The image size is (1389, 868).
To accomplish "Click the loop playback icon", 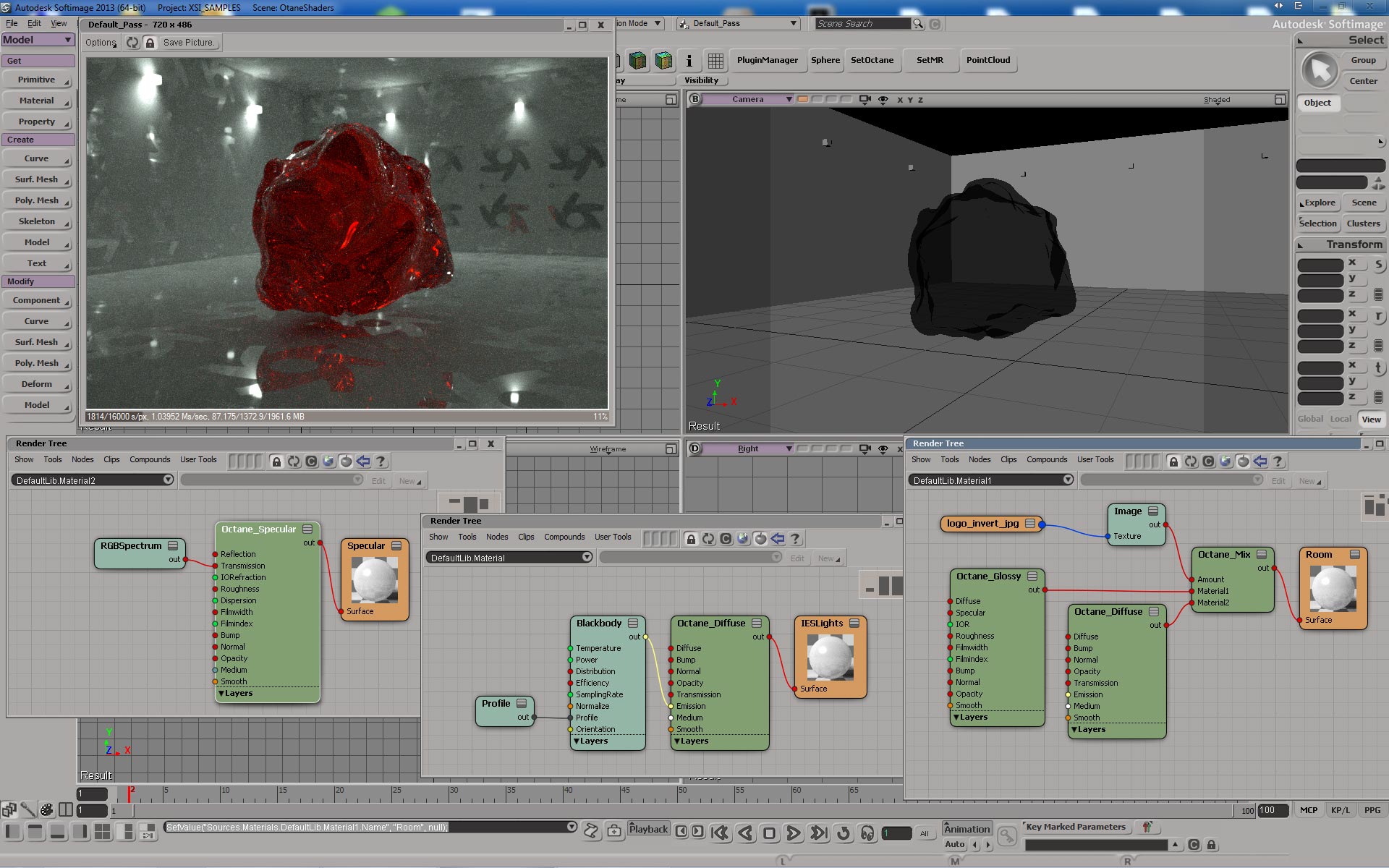I will pos(843,833).
